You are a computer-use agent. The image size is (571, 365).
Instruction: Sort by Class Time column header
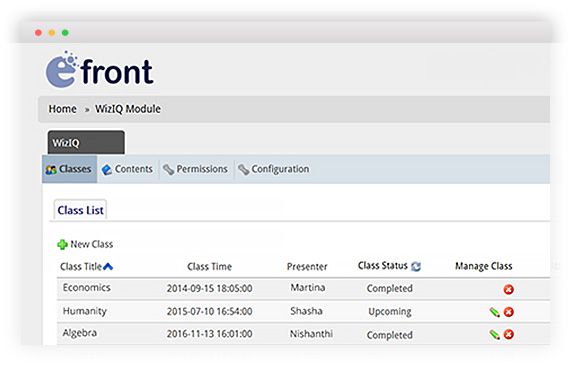(x=209, y=267)
